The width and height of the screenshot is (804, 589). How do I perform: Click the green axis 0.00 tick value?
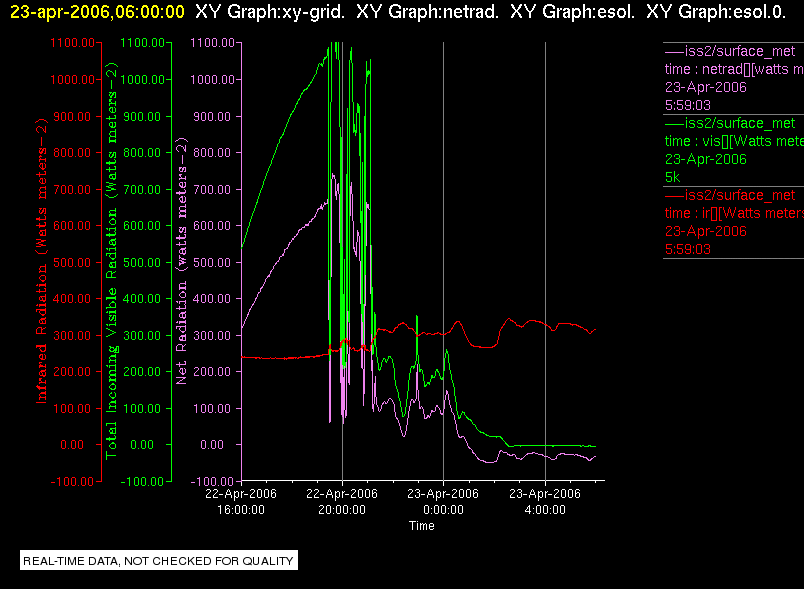(142, 444)
